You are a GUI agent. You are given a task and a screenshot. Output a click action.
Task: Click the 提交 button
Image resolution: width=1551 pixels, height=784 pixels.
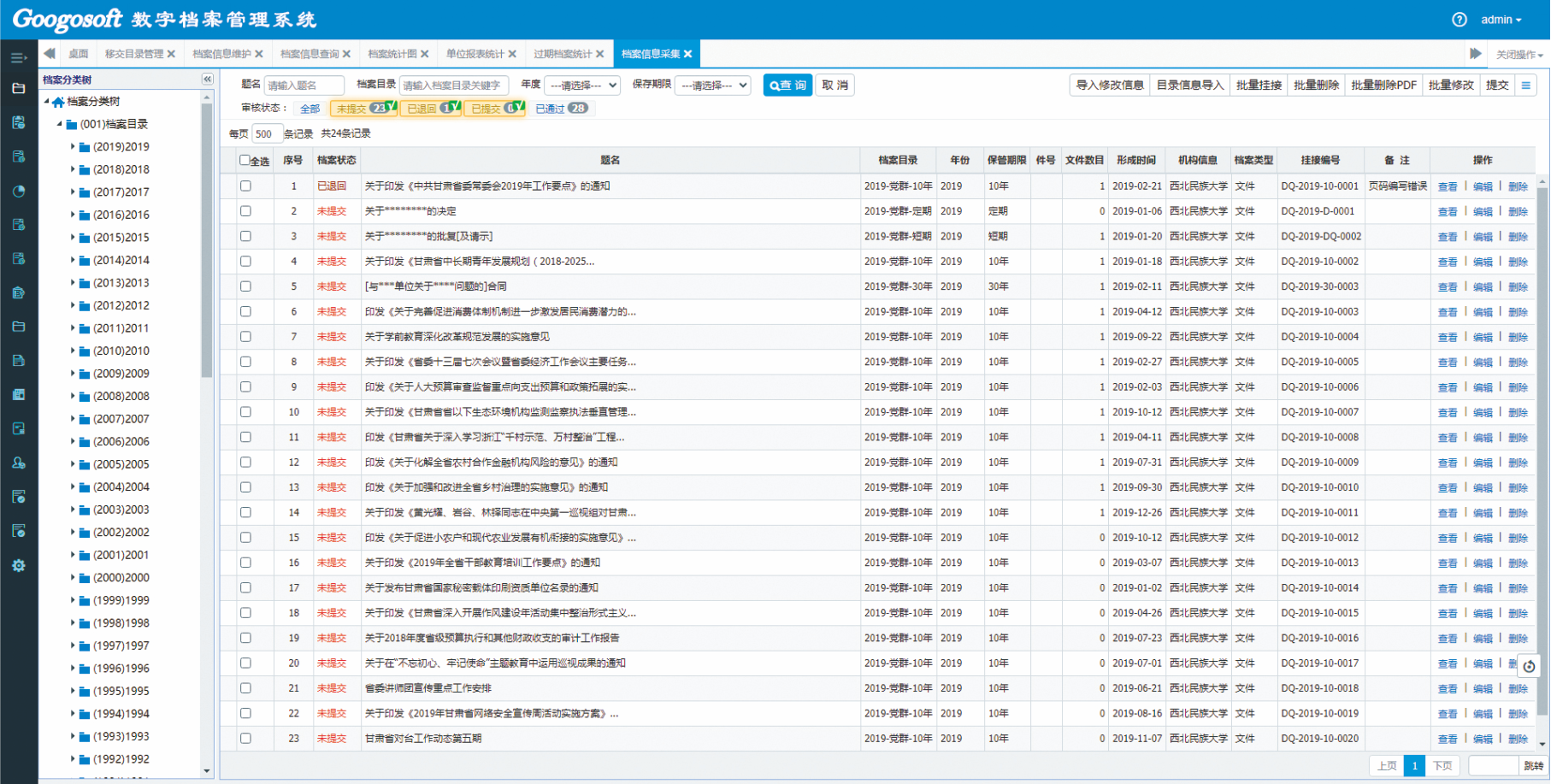1497,85
